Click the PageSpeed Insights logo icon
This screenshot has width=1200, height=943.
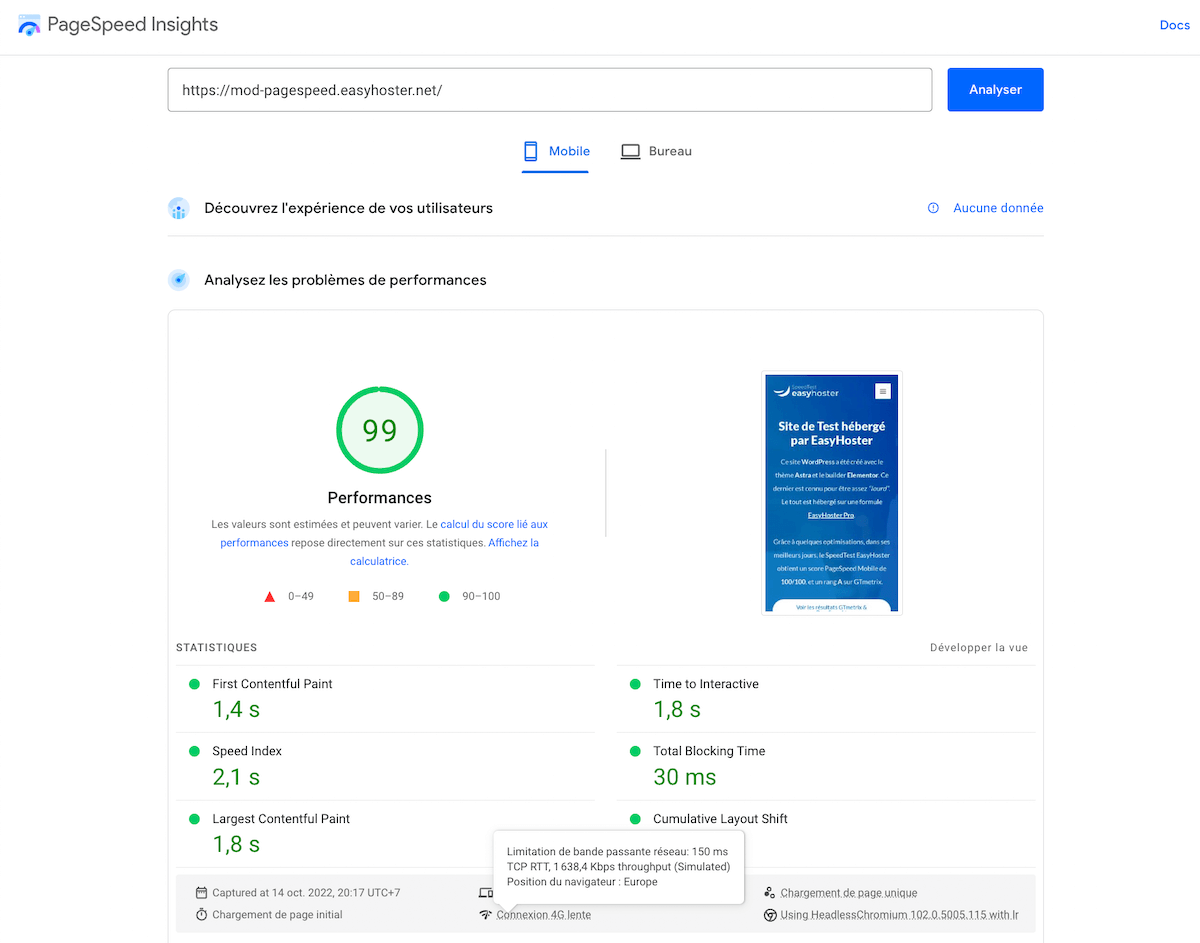coord(29,24)
